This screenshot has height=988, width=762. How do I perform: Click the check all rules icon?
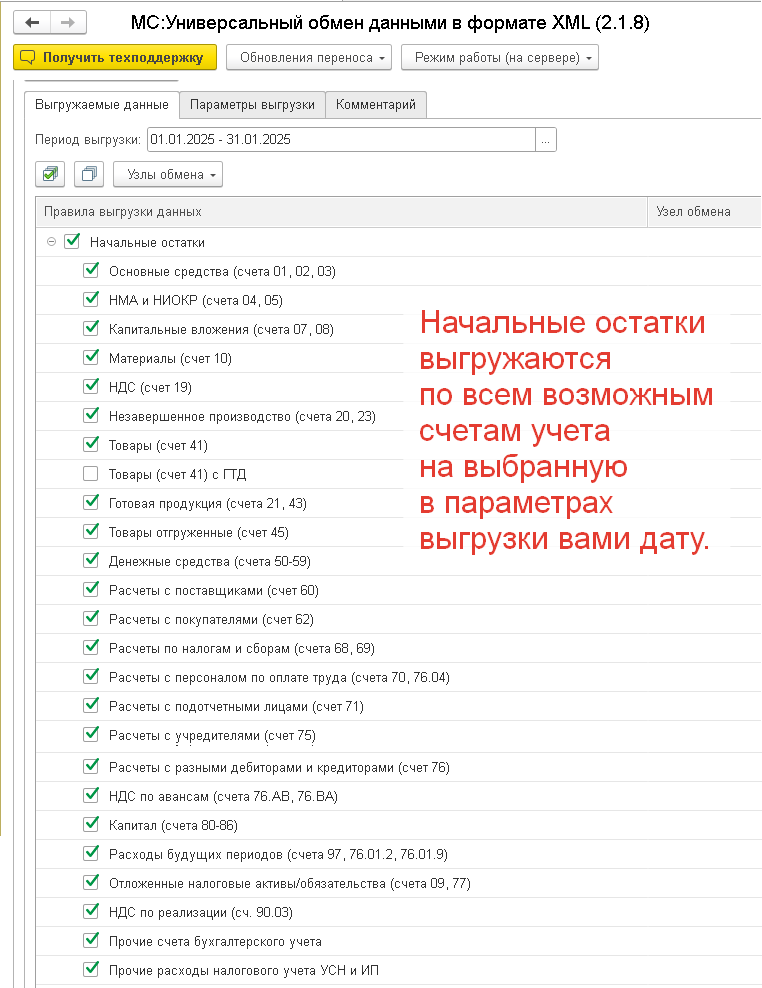coord(50,174)
